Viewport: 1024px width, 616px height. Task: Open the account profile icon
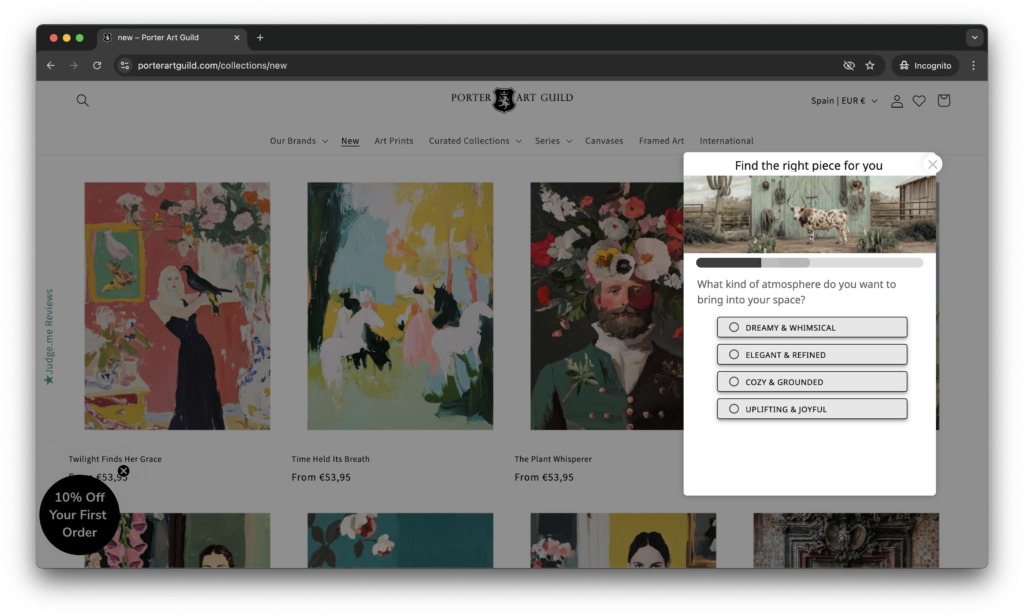[x=896, y=100]
